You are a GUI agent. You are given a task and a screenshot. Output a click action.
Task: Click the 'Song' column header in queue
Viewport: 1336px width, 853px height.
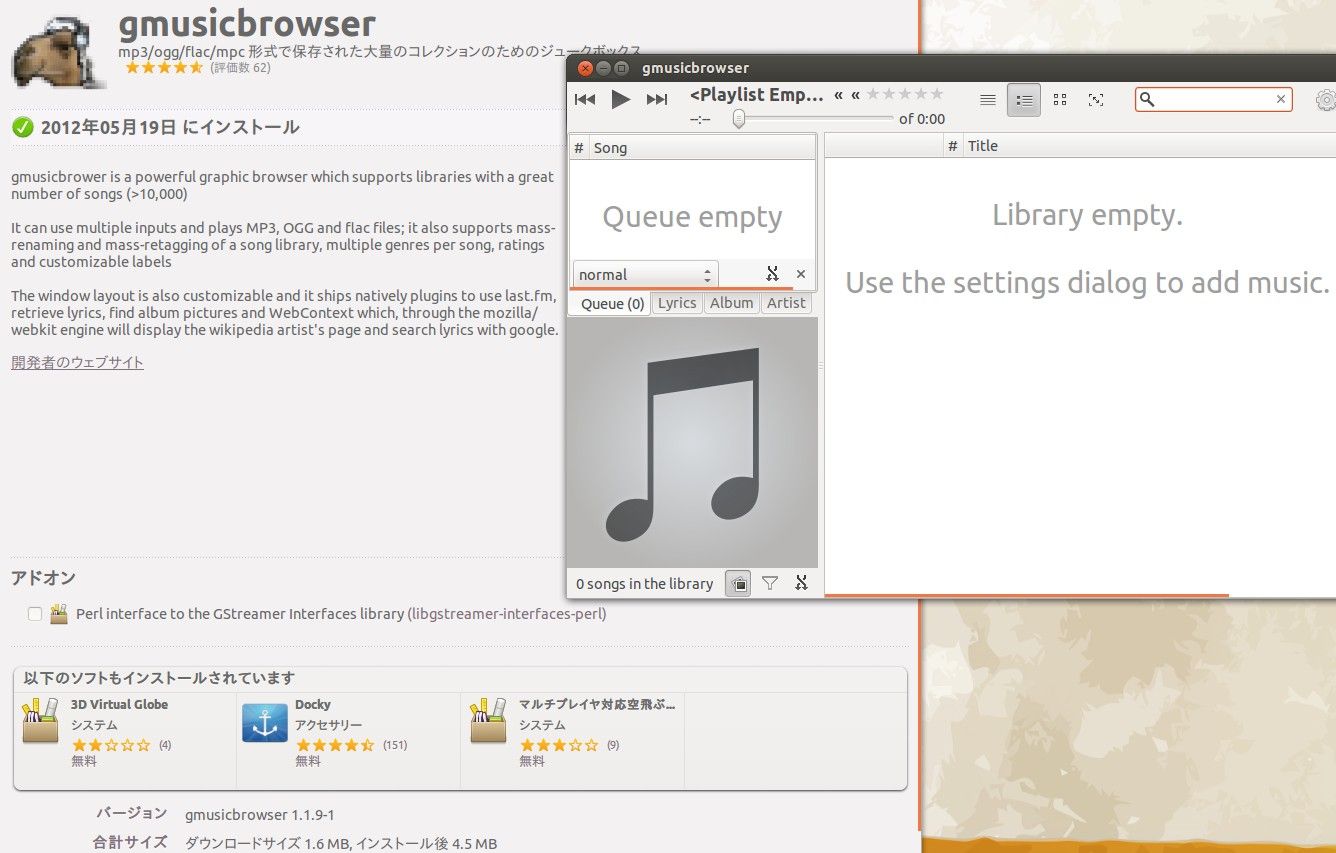tap(702, 148)
